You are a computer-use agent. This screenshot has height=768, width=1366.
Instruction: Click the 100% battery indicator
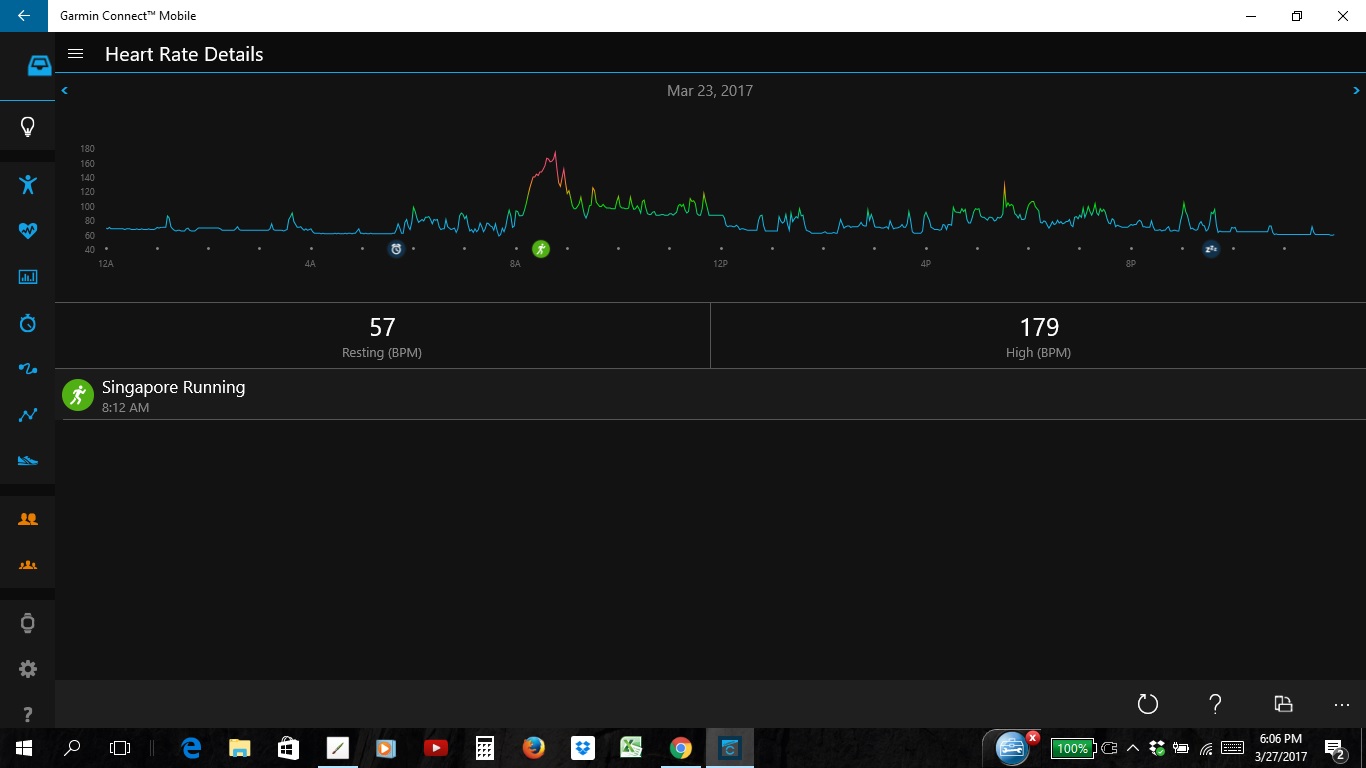[1072, 748]
